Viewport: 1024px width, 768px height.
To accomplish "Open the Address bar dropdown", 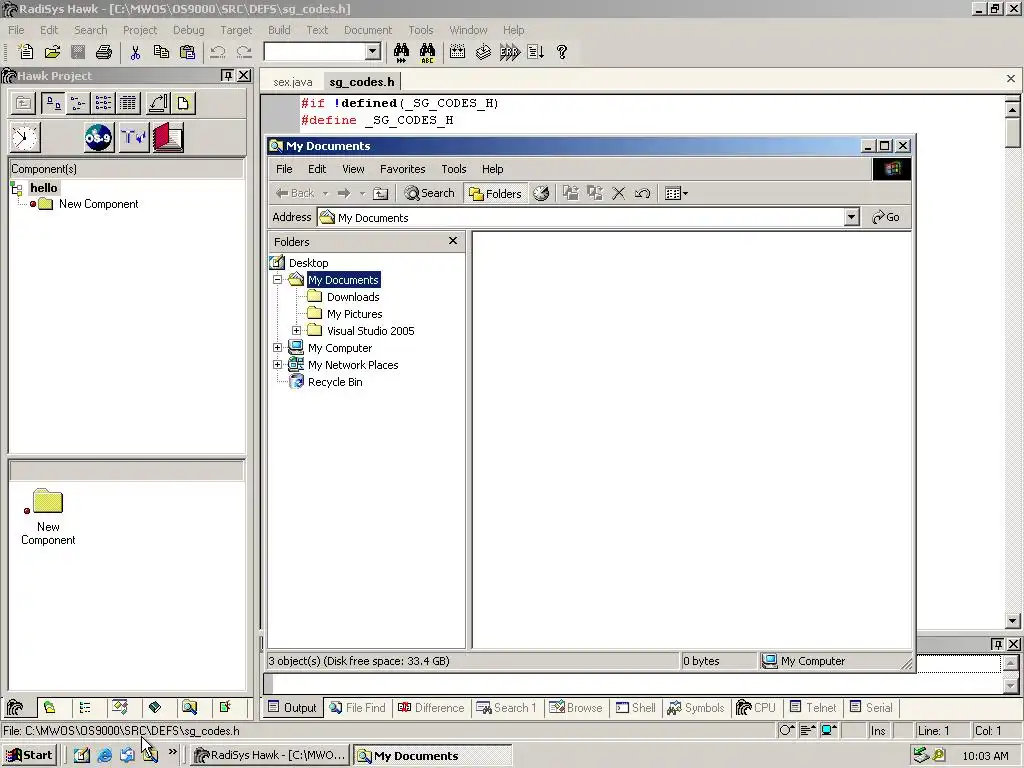I will [x=851, y=217].
